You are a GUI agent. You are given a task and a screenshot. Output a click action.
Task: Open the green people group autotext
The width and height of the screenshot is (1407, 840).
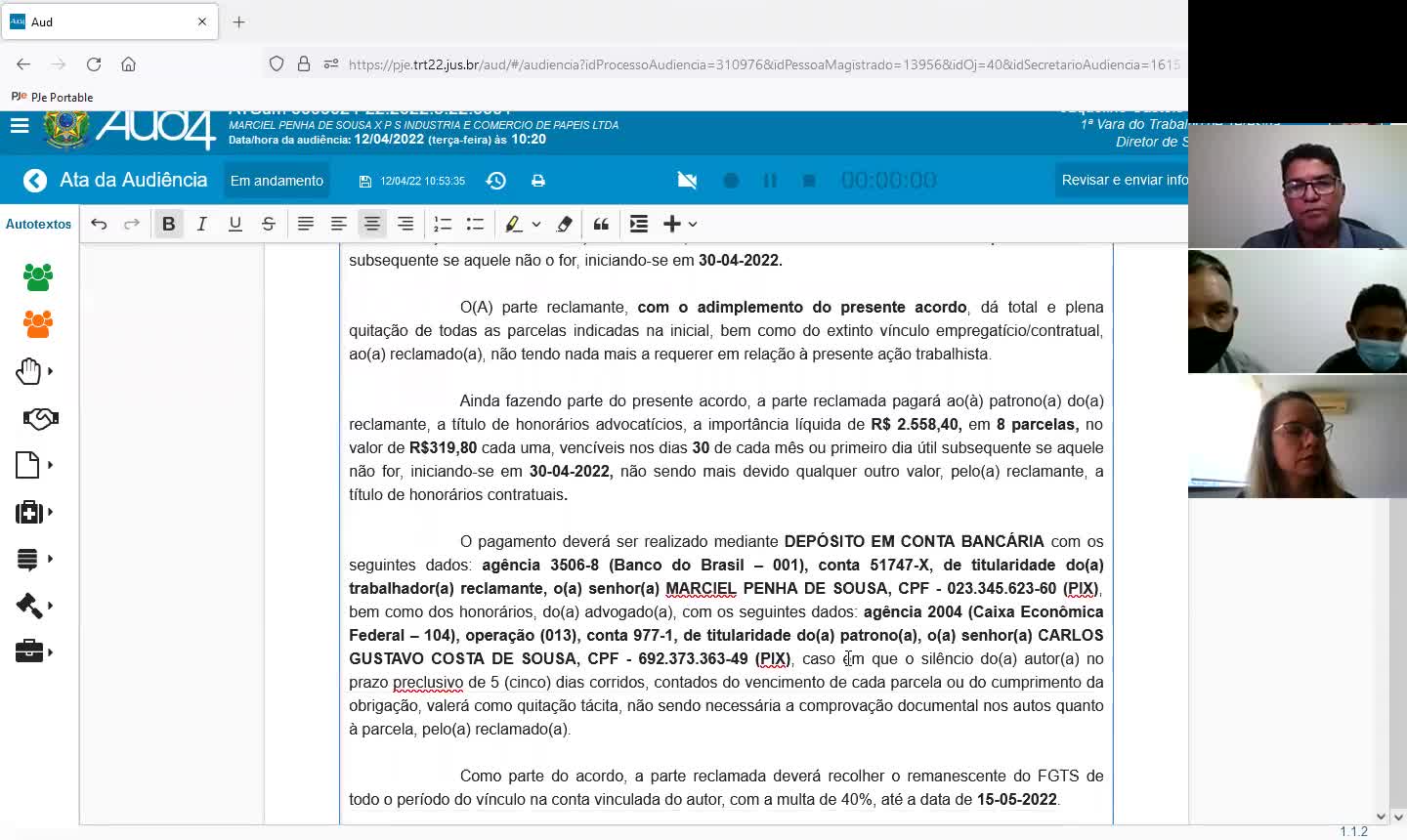tap(38, 277)
